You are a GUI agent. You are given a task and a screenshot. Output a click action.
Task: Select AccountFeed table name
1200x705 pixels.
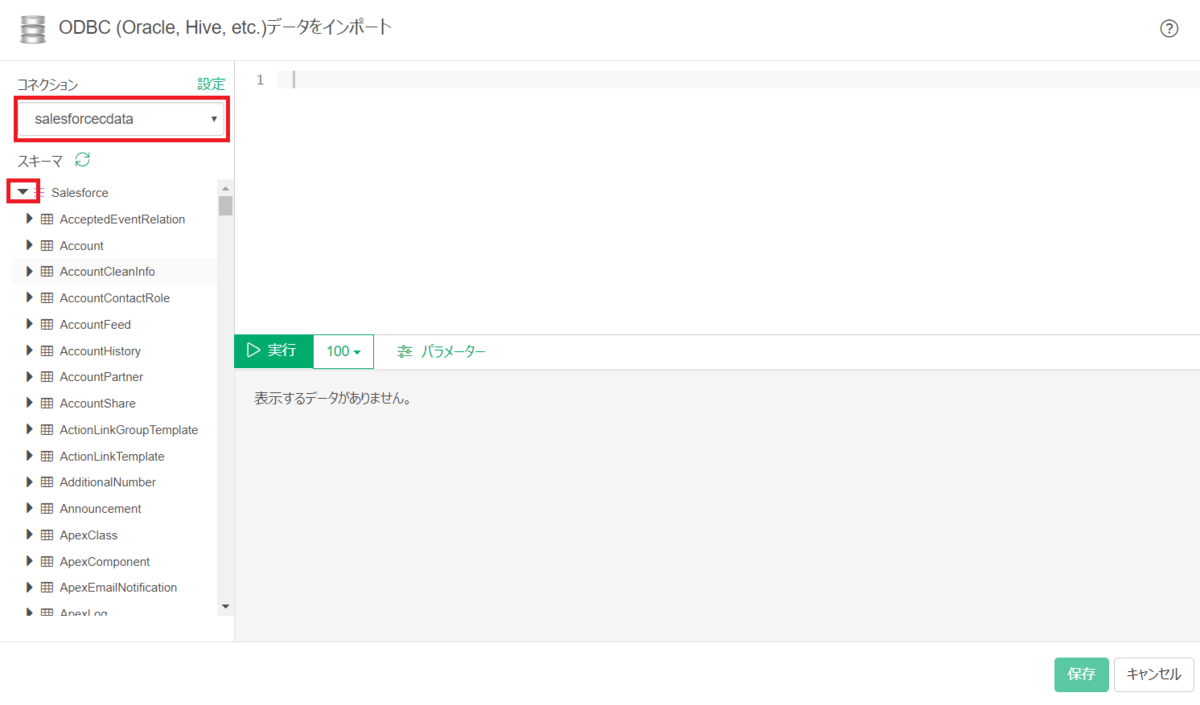click(x=95, y=324)
